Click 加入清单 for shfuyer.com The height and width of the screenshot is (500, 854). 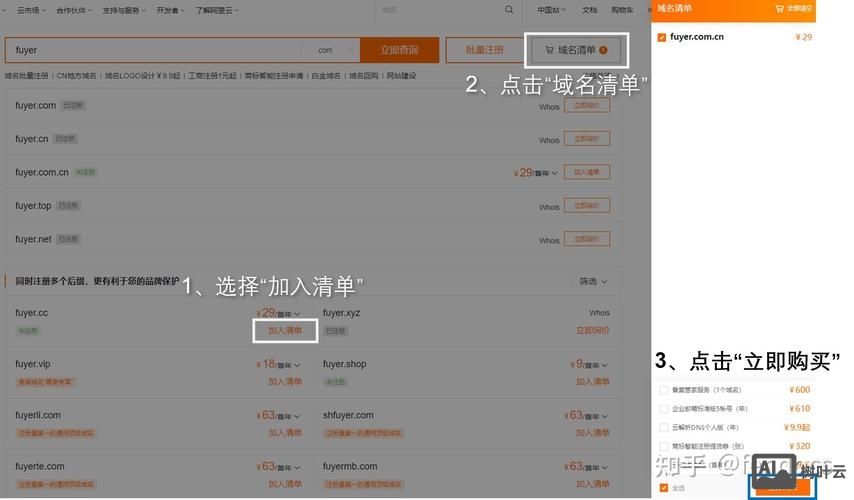tap(593, 433)
